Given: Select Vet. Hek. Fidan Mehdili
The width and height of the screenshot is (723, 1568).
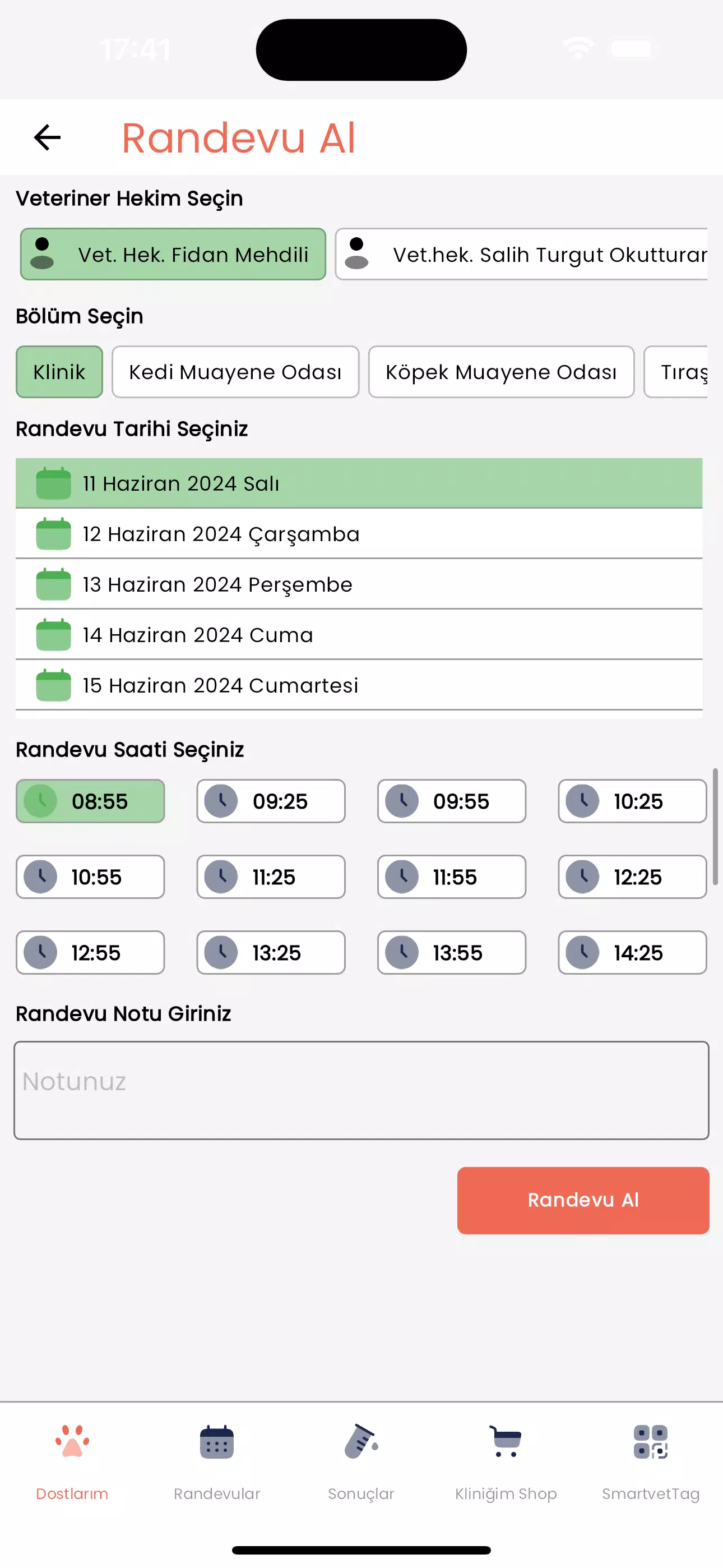Looking at the screenshot, I should coord(173,255).
